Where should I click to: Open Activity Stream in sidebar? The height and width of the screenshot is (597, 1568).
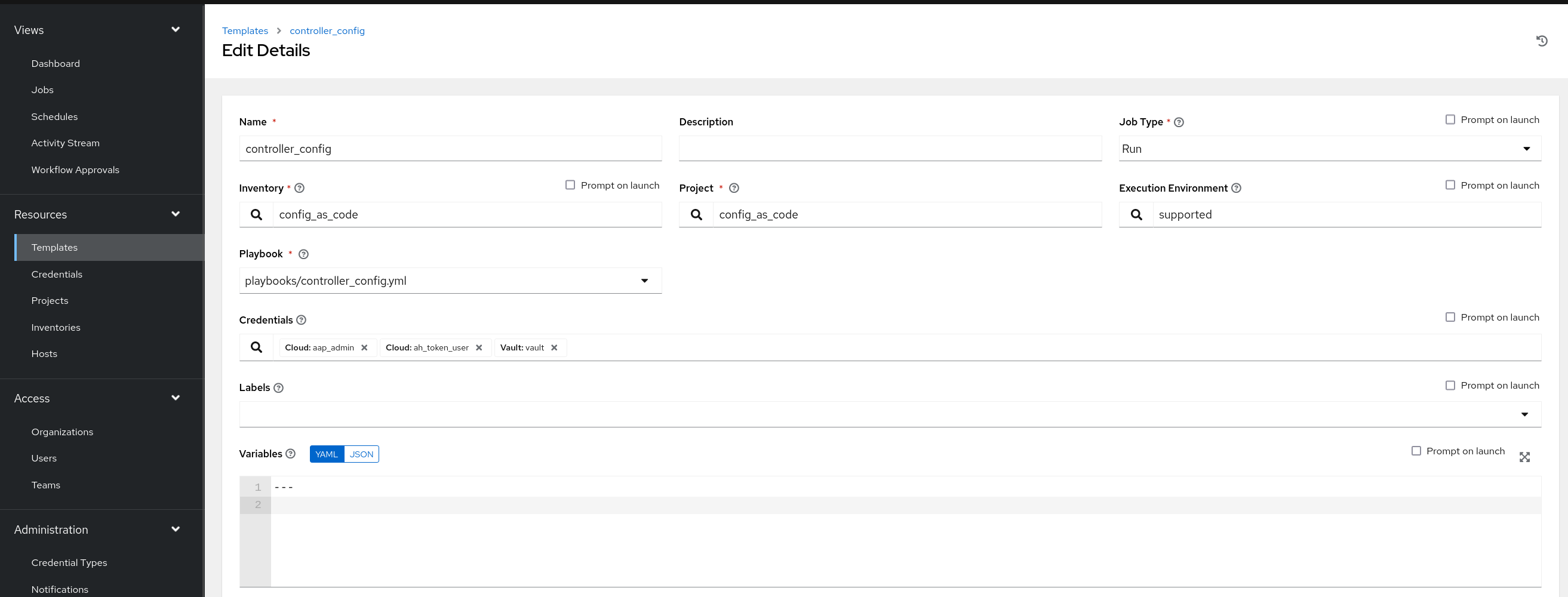click(65, 143)
